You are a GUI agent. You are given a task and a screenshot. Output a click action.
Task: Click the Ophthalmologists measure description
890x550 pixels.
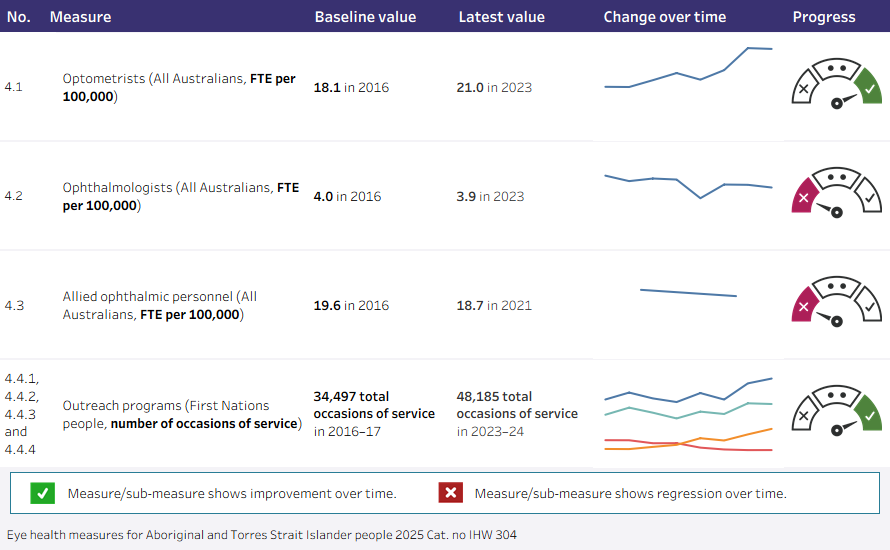[x=180, y=196]
